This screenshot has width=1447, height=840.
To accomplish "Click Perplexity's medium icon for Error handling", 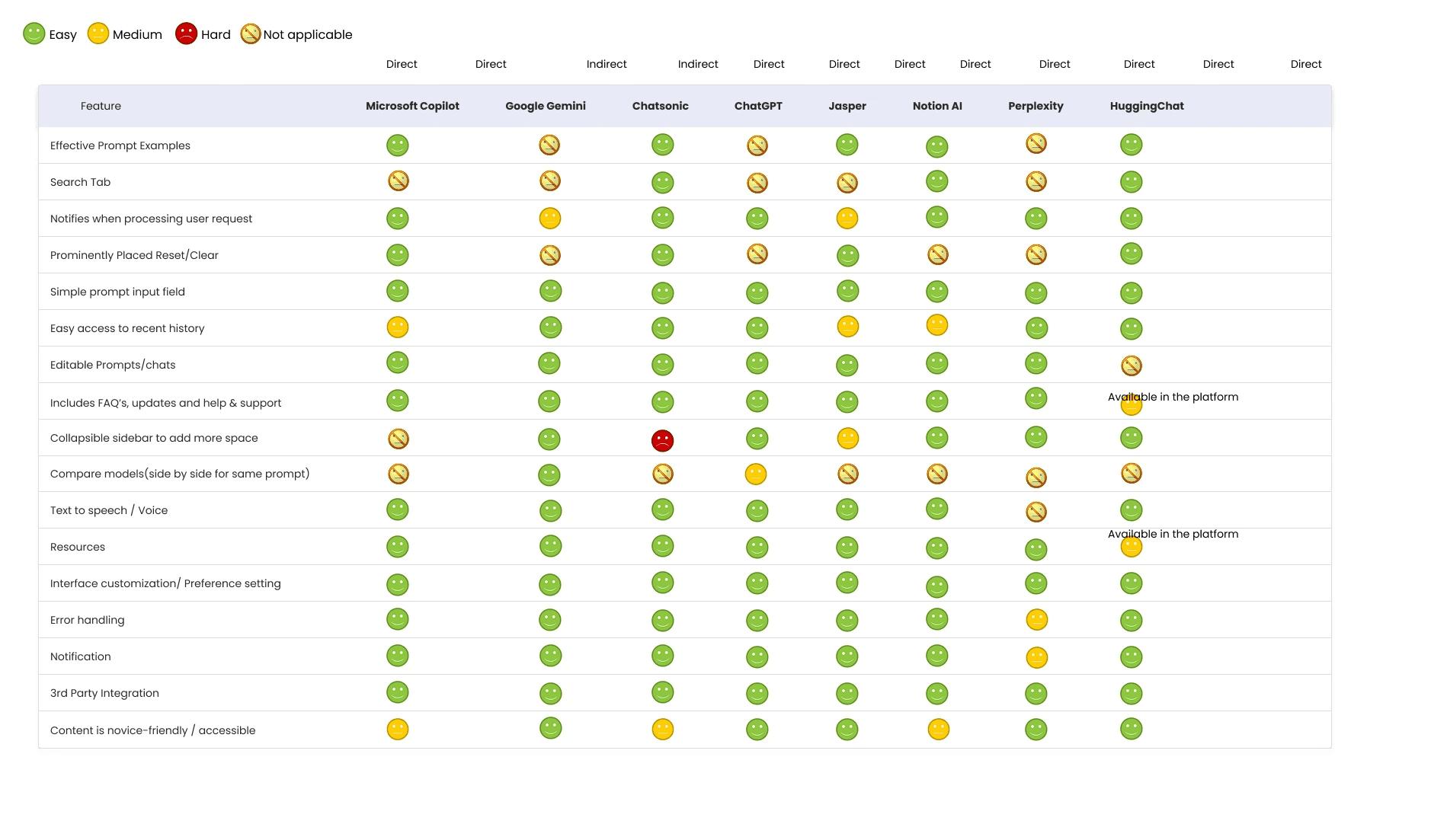I will [x=1037, y=620].
